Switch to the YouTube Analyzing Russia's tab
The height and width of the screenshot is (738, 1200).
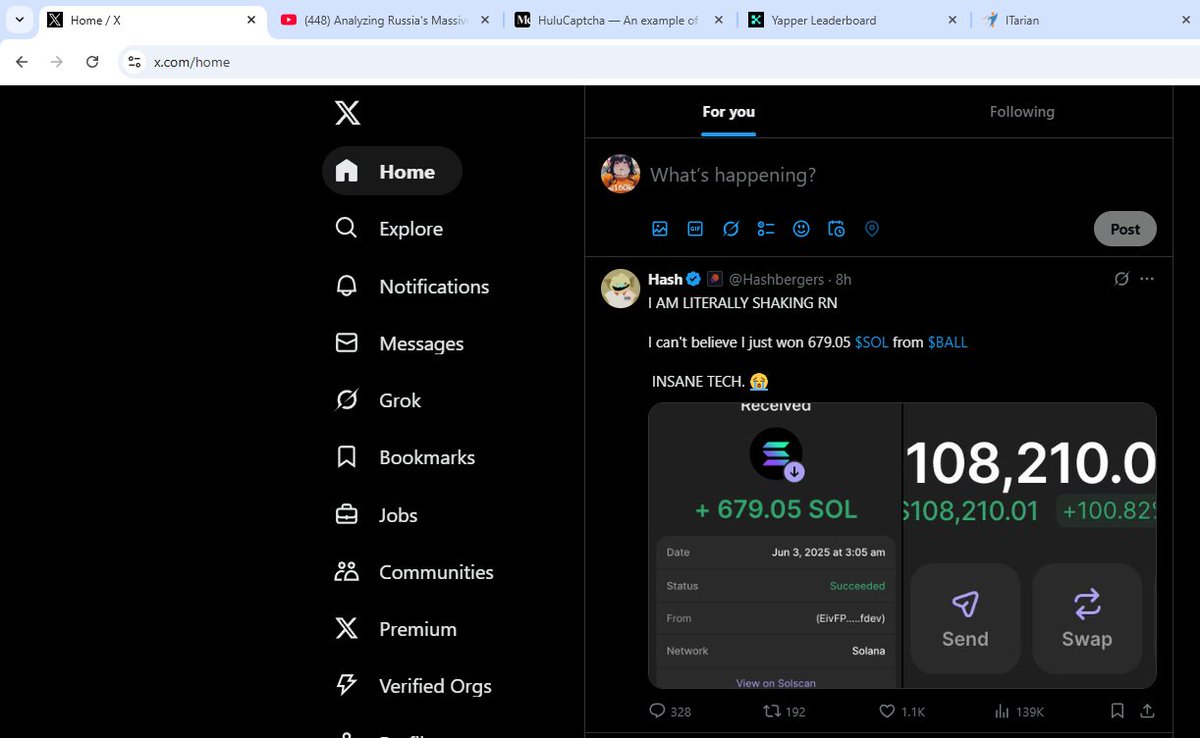point(385,20)
